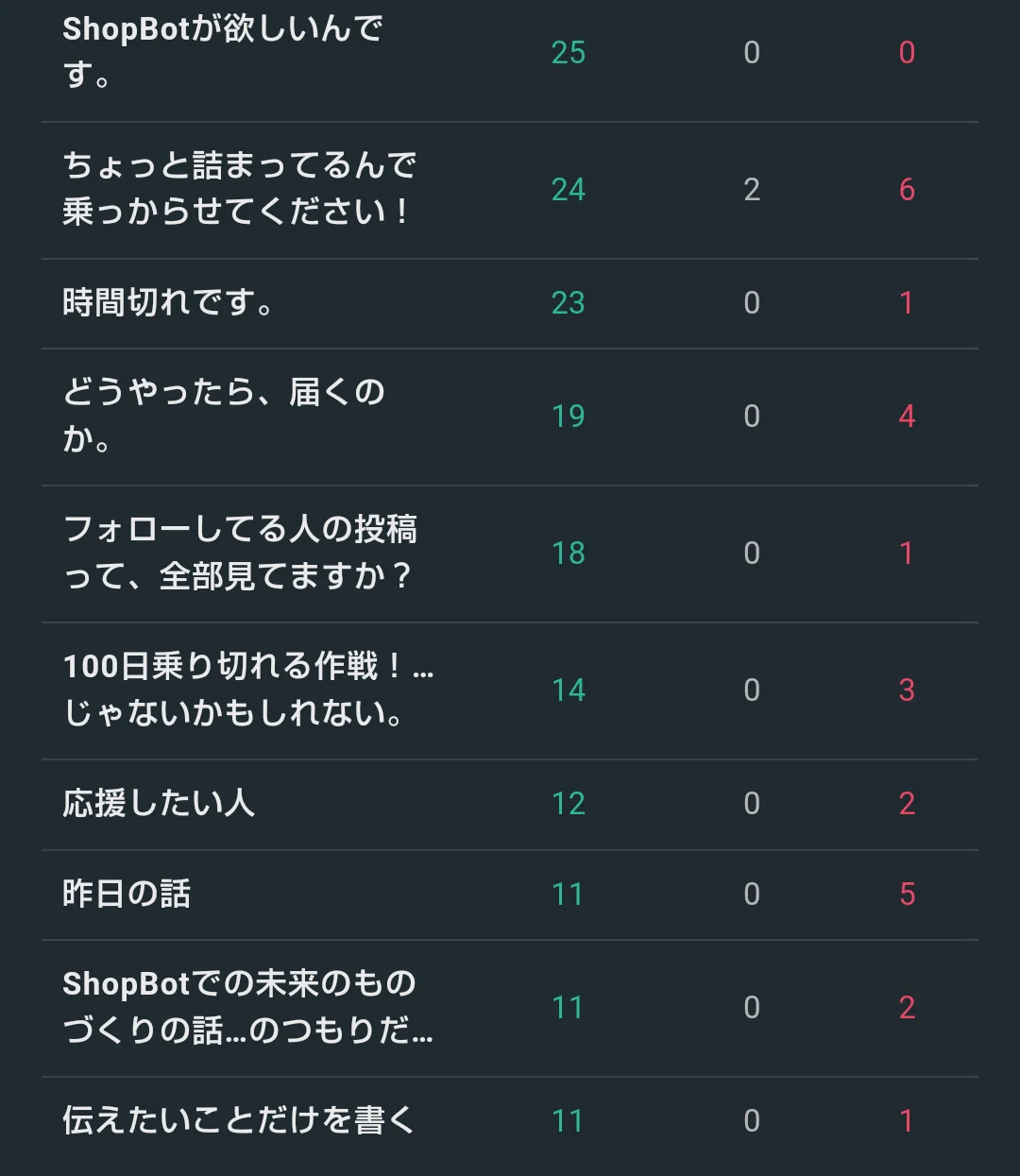Screen dimensions: 1020x1176
Task: Click the green count 23 for '時間切れです。'
Action: coord(569,303)
